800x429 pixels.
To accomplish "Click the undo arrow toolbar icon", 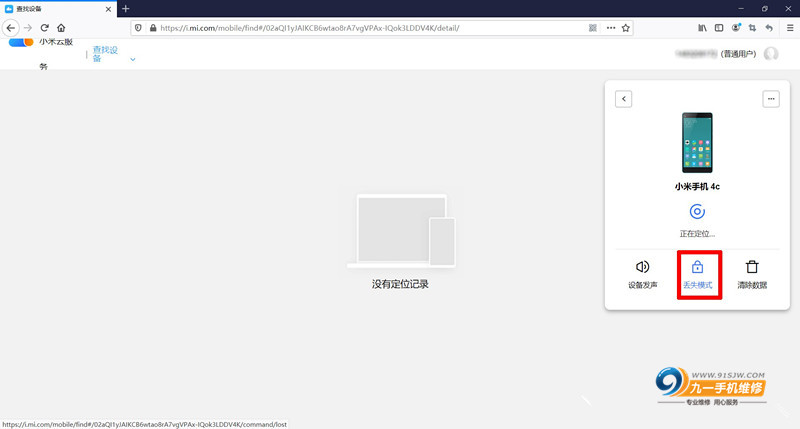I will pos(769,28).
